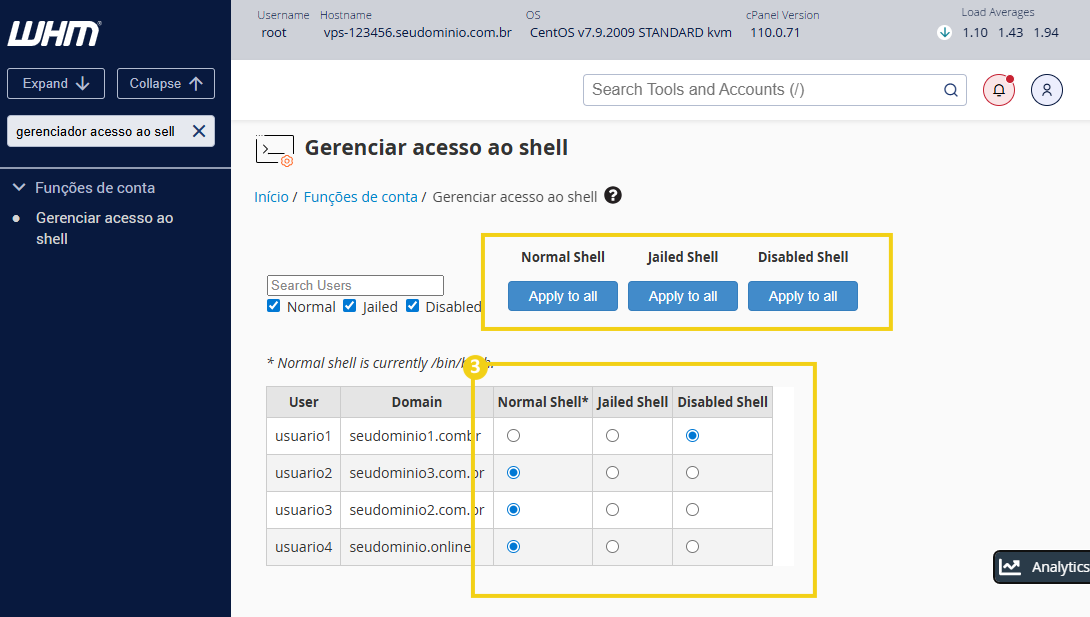The width and height of the screenshot is (1090, 617).
Task: Apply Normal Shell to all users
Action: pyautogui.click(x=563, y=296)
